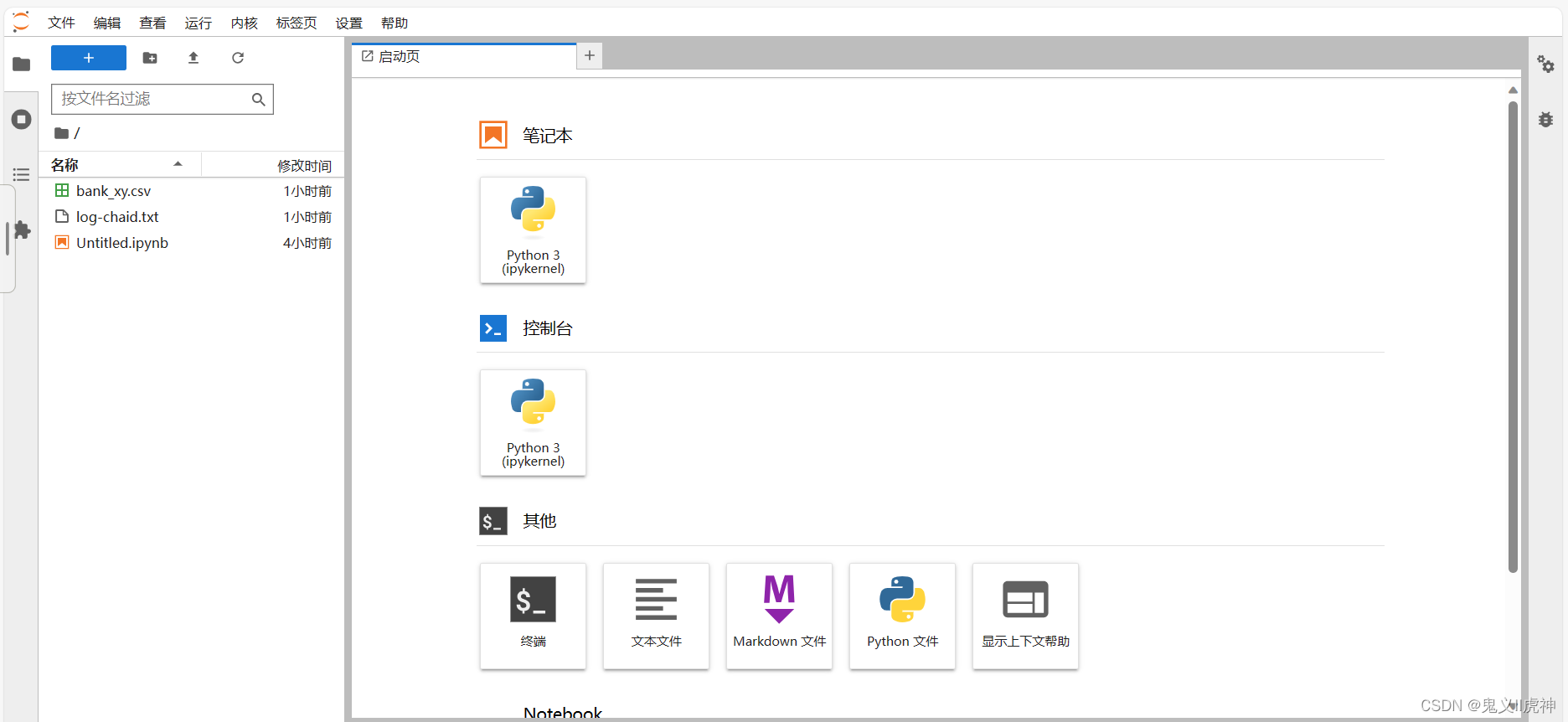This screenshot has width=1568, height=722.
Task: Click the 笔记本 section orange icon
Action: pos(493,135)
